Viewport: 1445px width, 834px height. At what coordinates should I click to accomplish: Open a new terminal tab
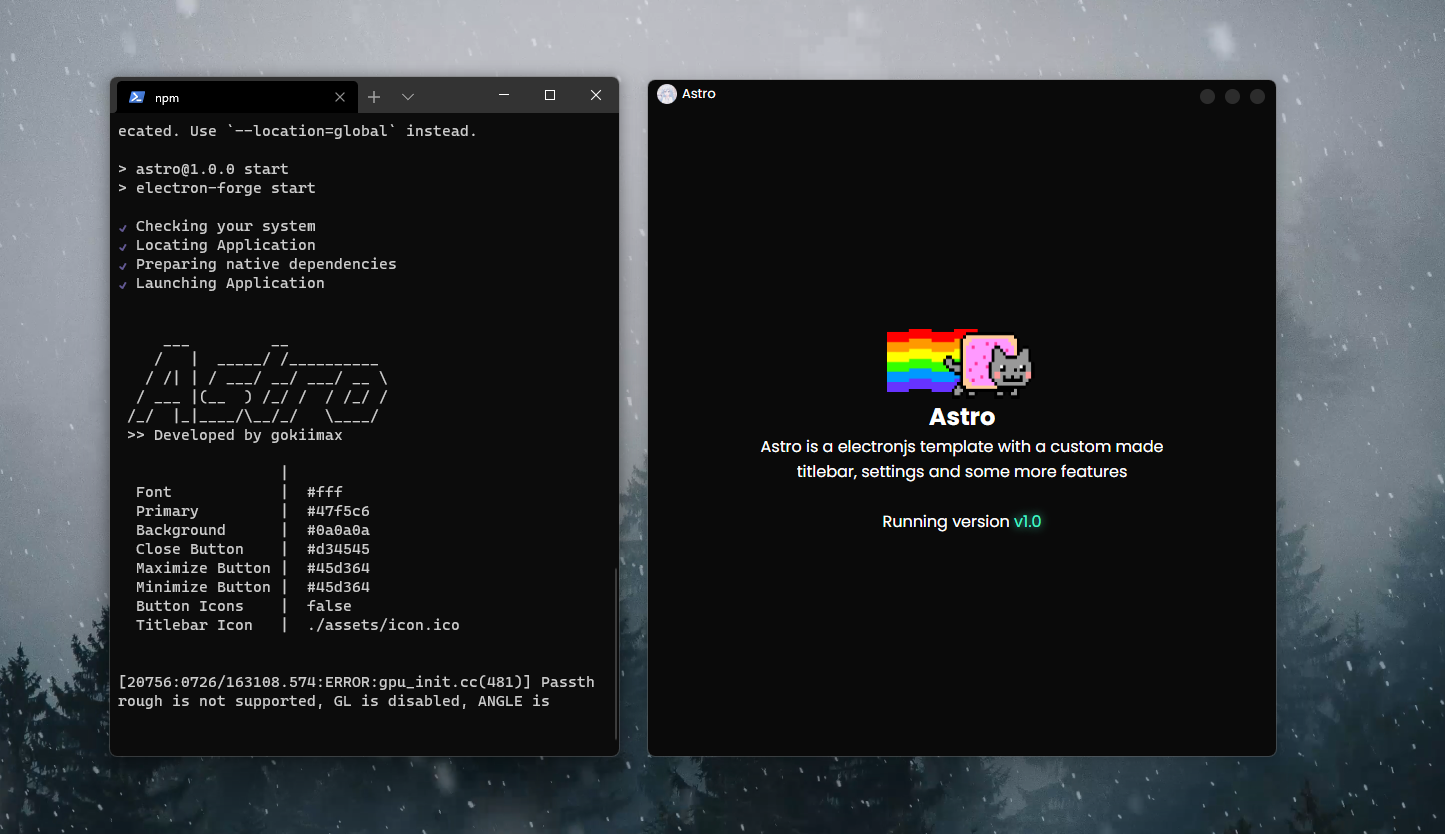pos(374,97)
